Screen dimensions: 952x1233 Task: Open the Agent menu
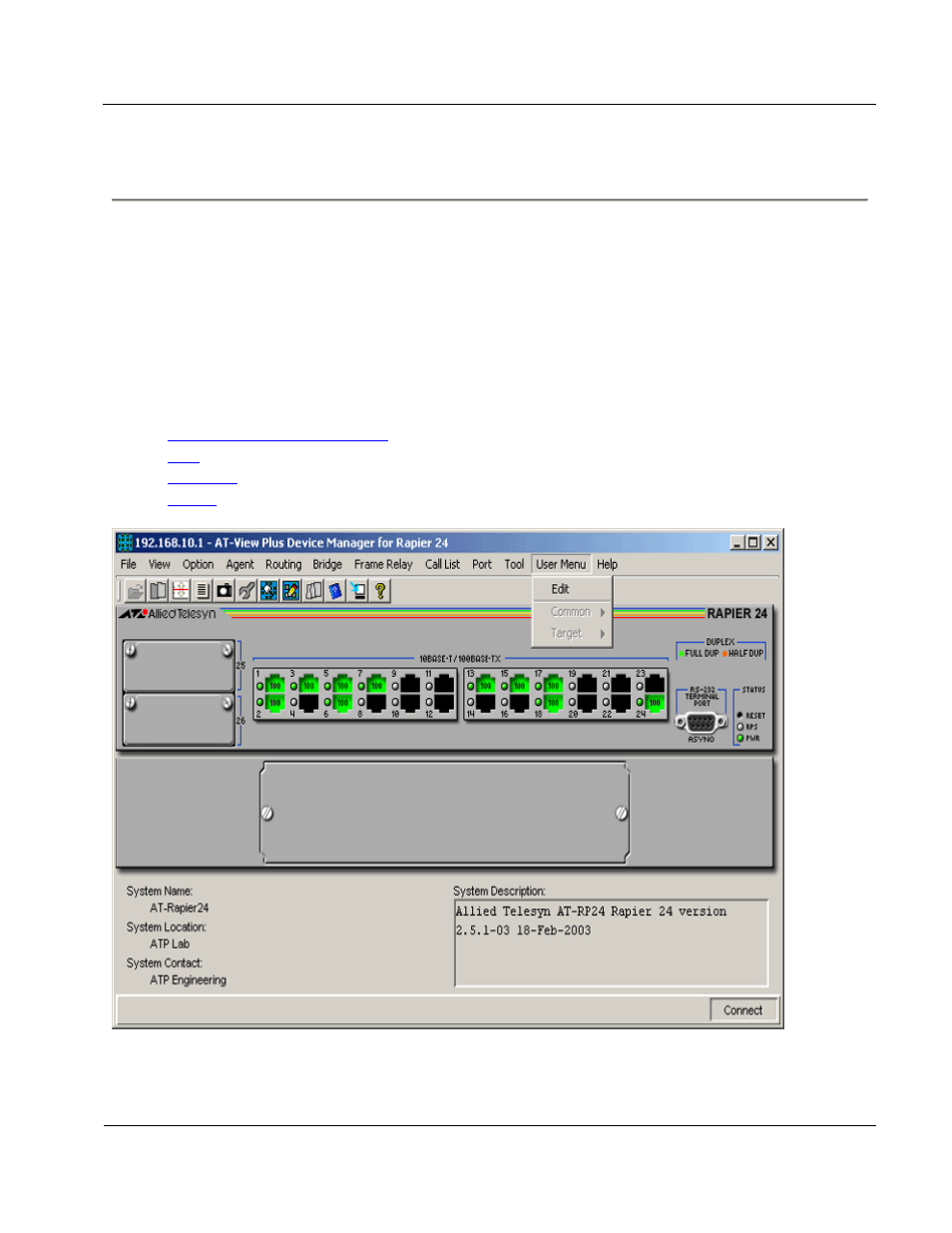click(239, 564)
